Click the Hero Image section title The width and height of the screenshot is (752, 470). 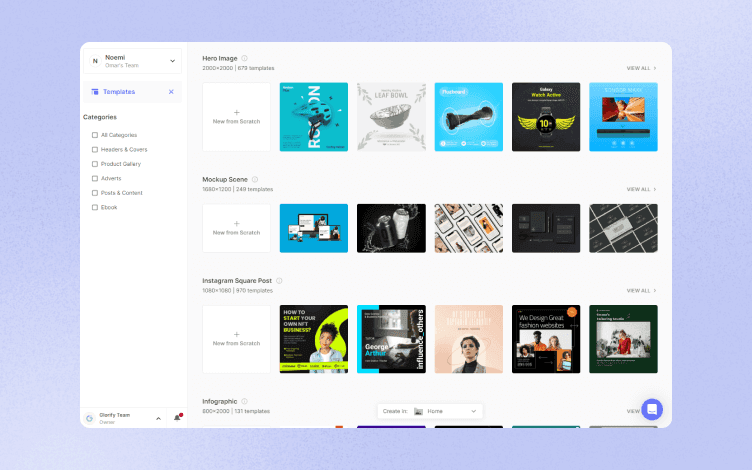click(x=220, y=58)
